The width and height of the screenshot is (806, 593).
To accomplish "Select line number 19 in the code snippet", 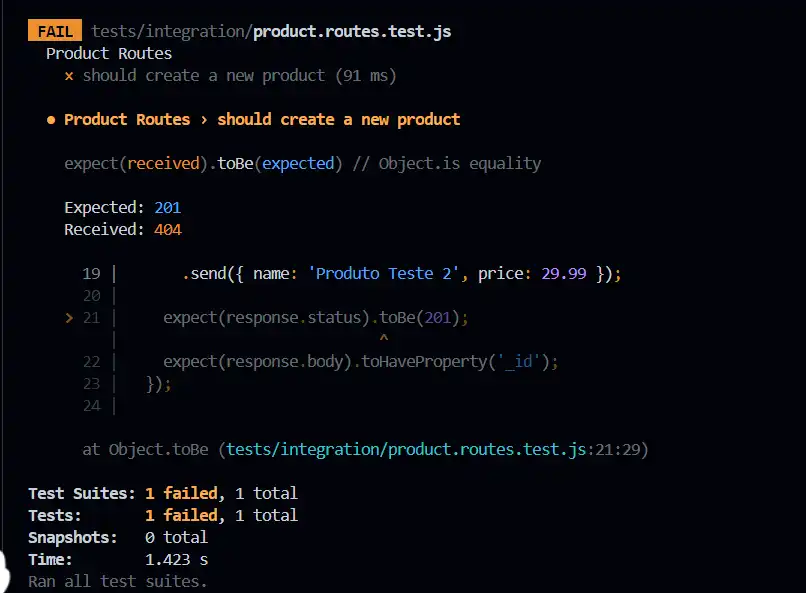I will (92, 274).
